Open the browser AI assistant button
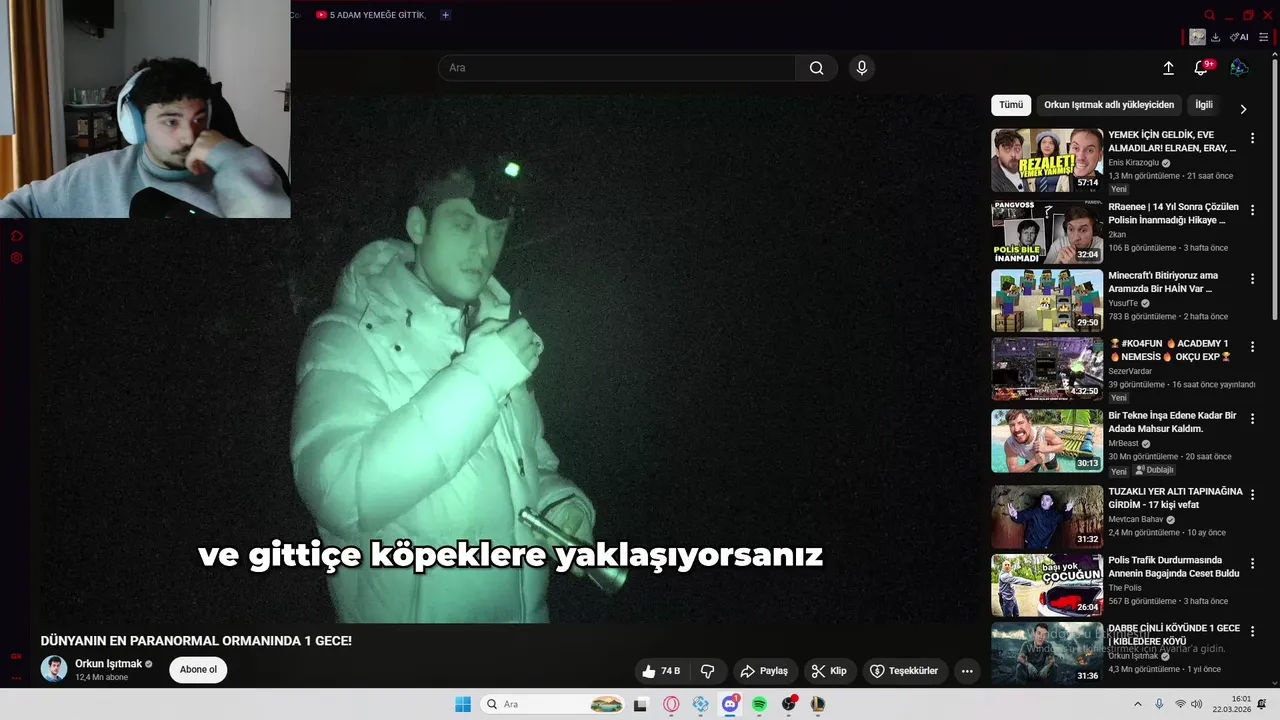This screenshot has width=1280, height=720. tap(1240, 37)
